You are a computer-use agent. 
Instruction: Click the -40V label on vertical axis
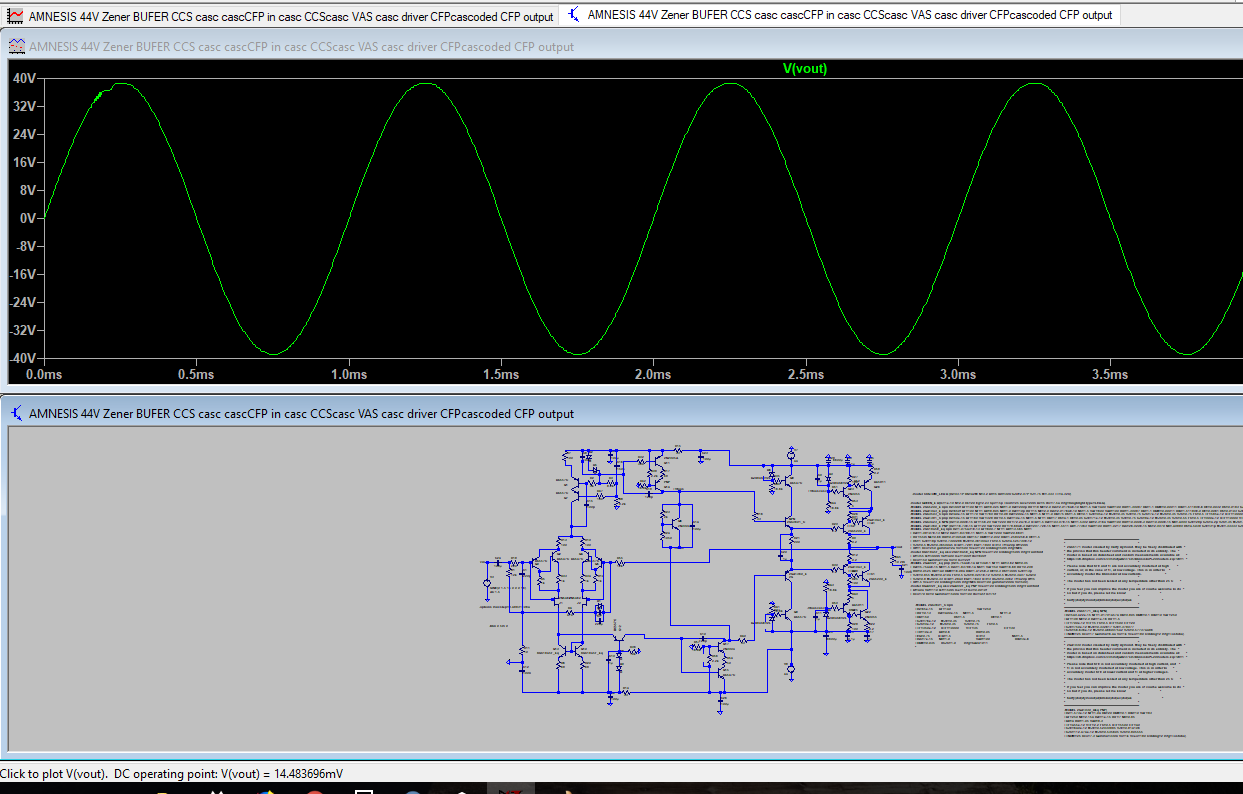tap(22, 358)
